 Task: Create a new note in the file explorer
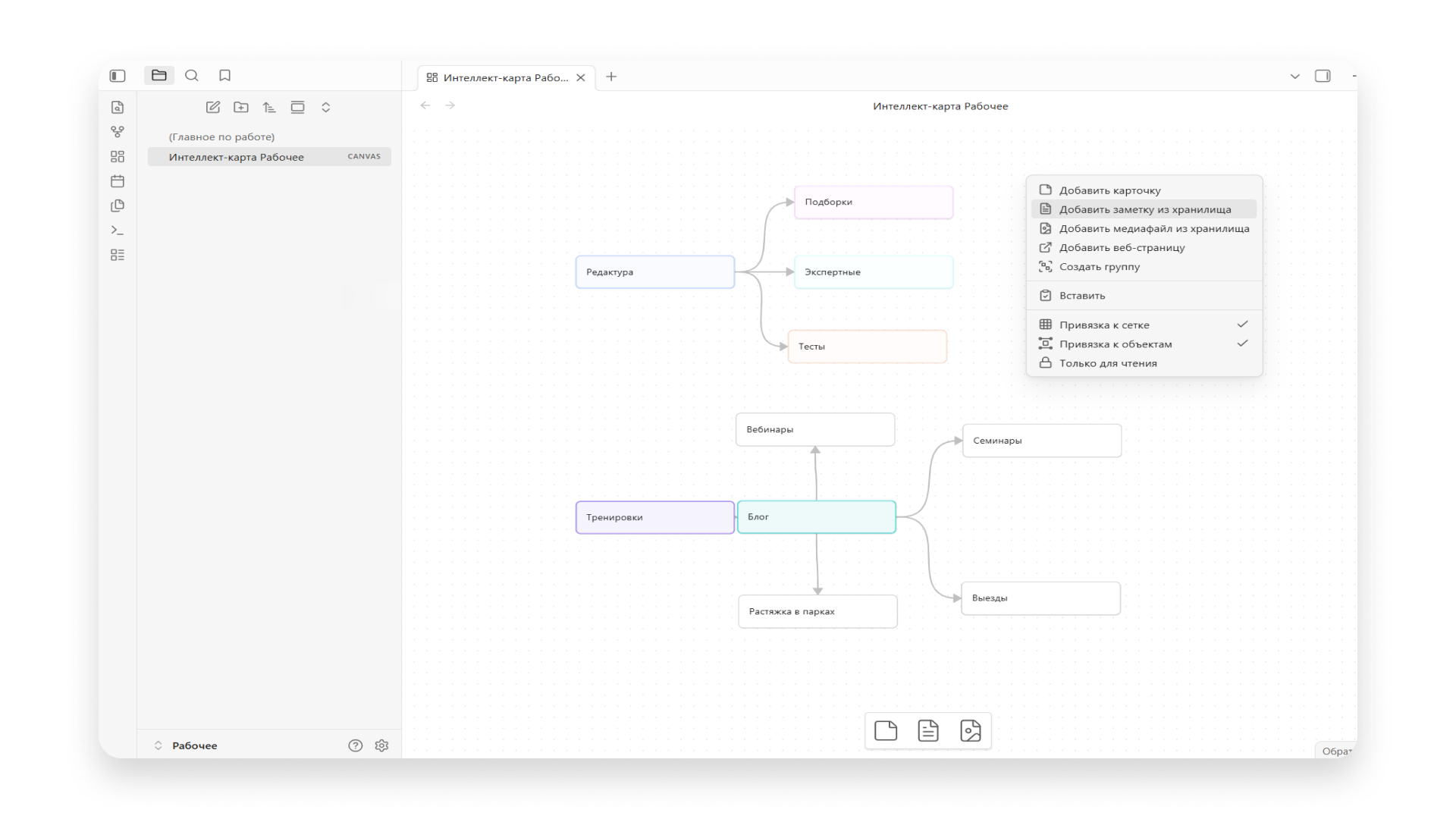[x=213, y=108]
